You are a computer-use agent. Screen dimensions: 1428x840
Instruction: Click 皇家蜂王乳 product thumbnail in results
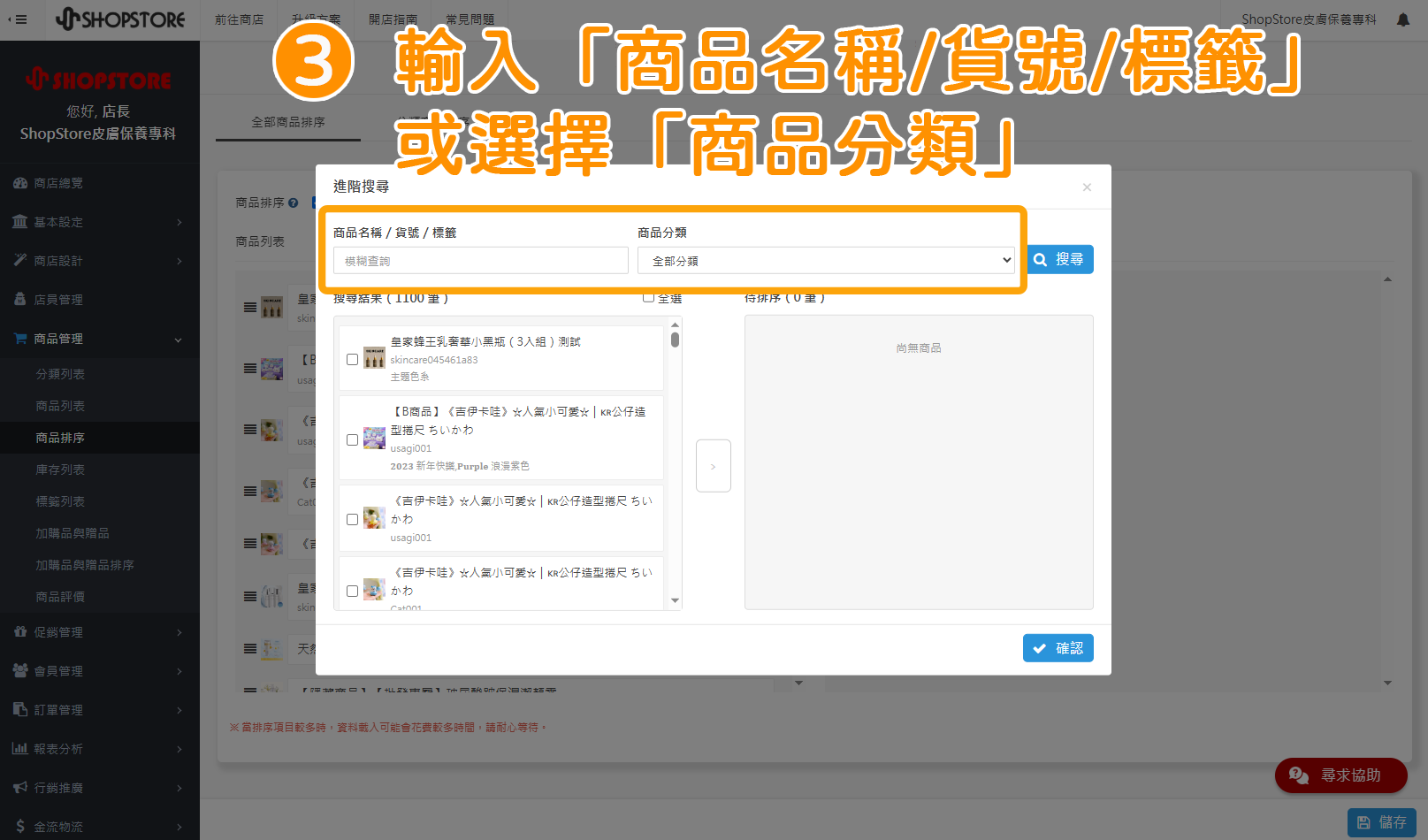pyautogui.click(x=374, y=358)
